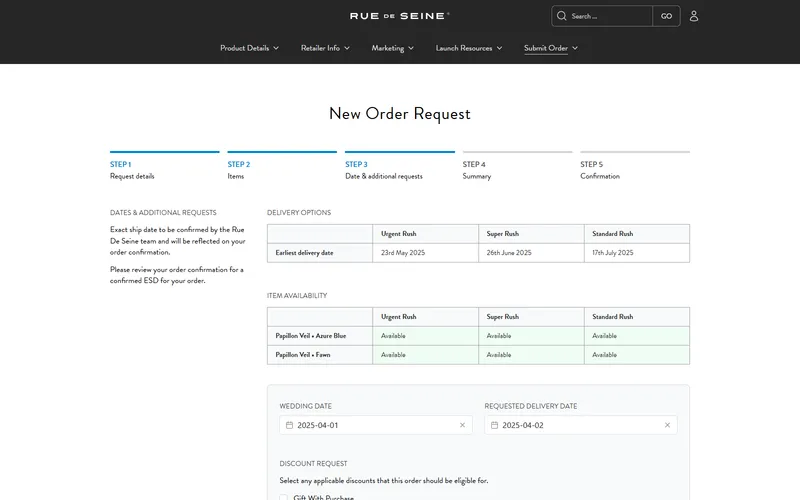Viewport: 800px width, 500px height.
Task: Click the requested delivery date calendar icon
Action: coord(494,425)
